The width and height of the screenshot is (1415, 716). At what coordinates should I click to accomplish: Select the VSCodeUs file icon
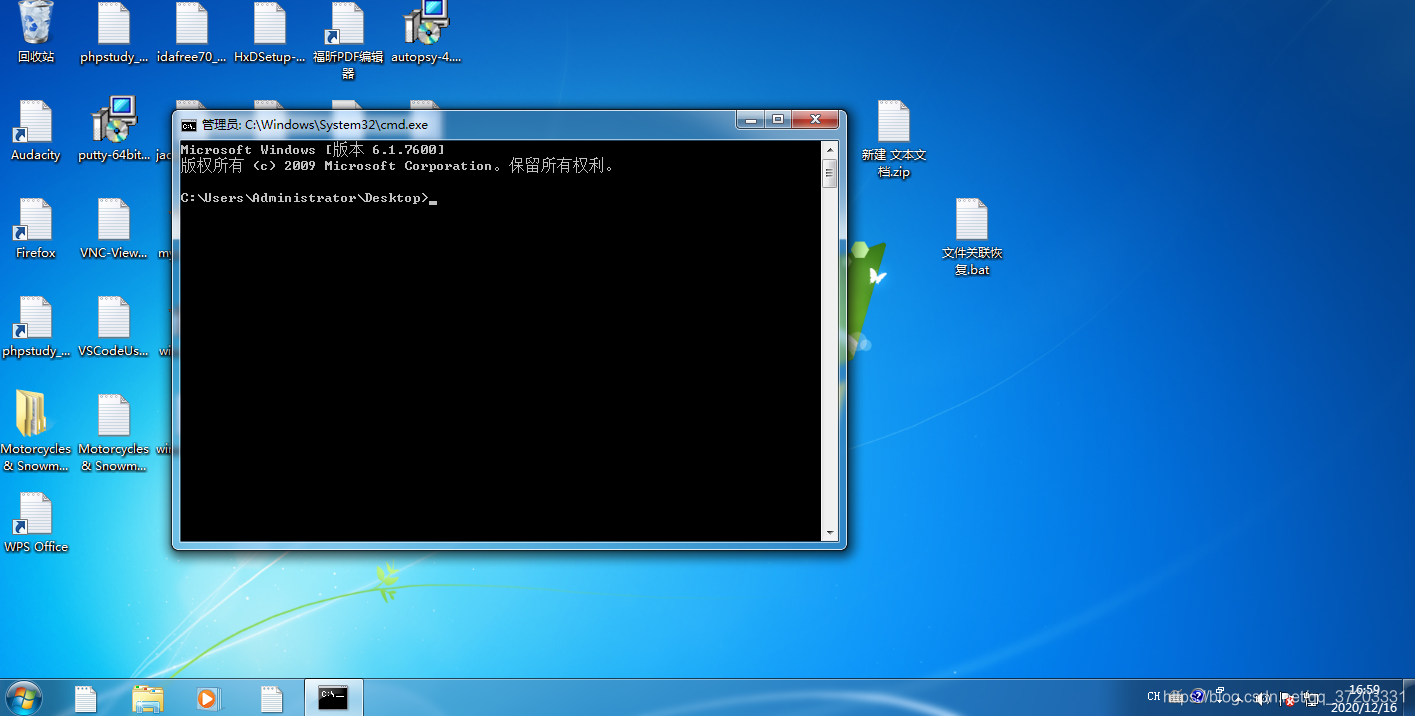point(114,326)
